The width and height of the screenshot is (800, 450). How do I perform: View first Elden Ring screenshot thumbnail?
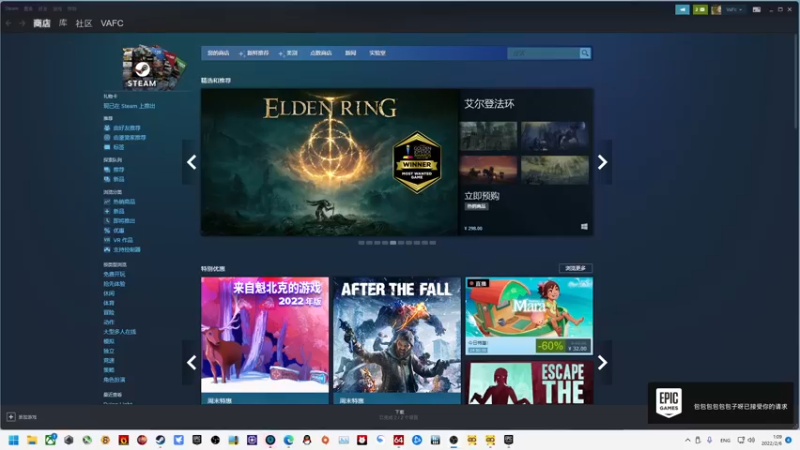[x=488, y=136]
